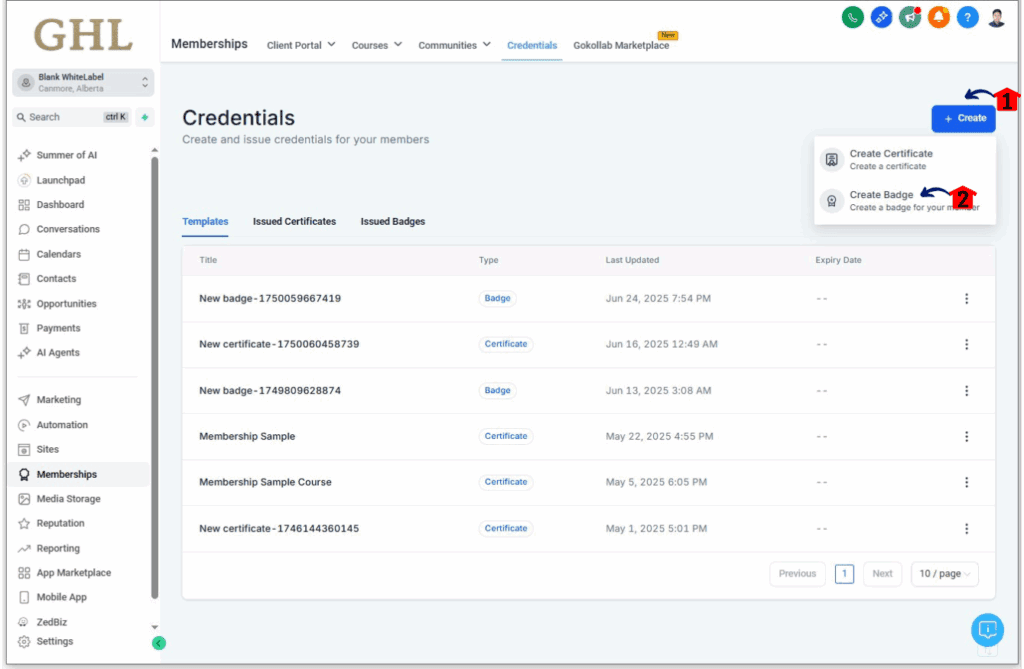The image size is (1024, 669).
Task: Click the Badge tag for New badge-1750059667419
Action: pyautogui.click(x=498, y=299)
